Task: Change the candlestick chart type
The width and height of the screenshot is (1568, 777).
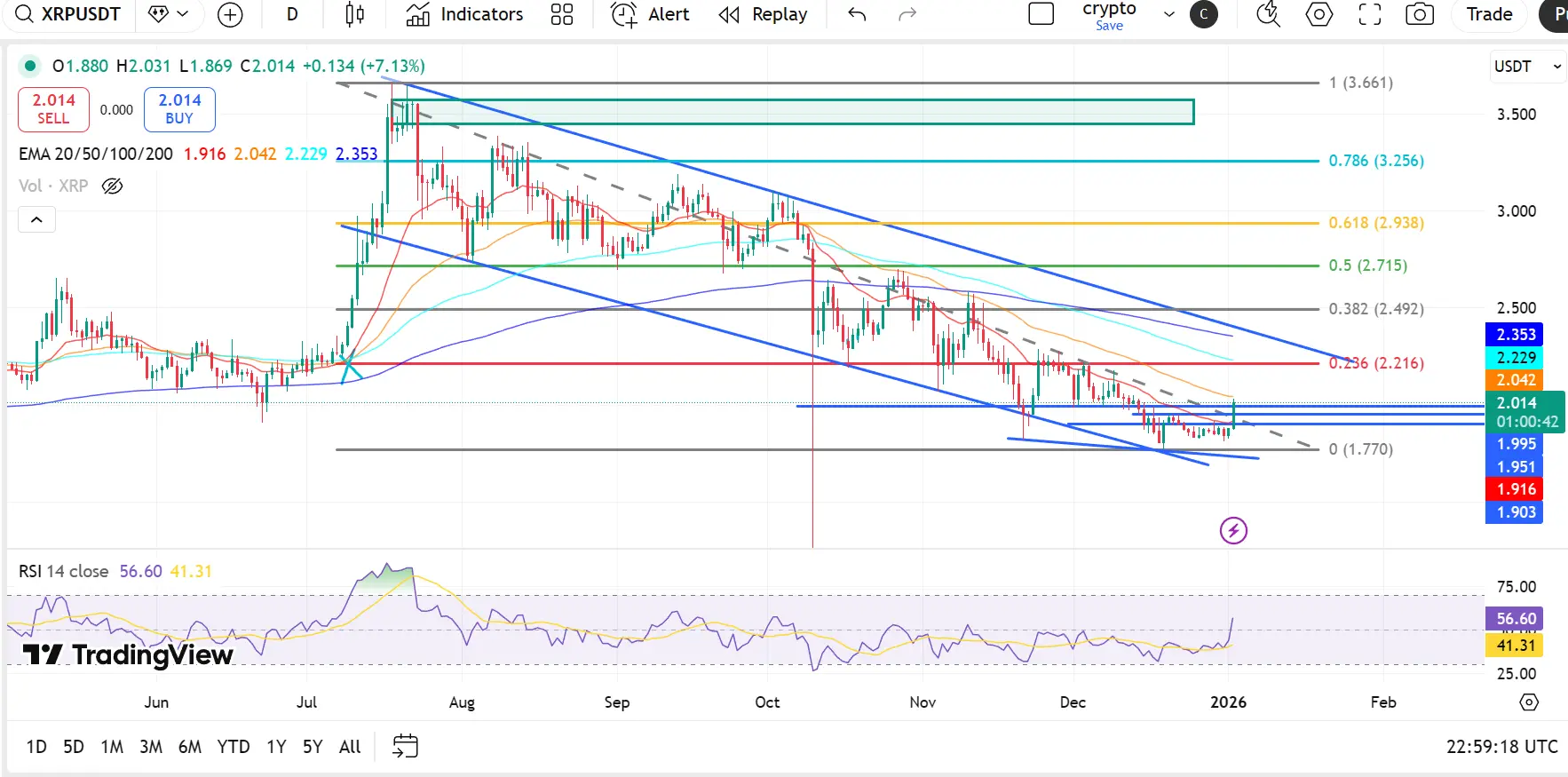Action: tap(354, 14)
